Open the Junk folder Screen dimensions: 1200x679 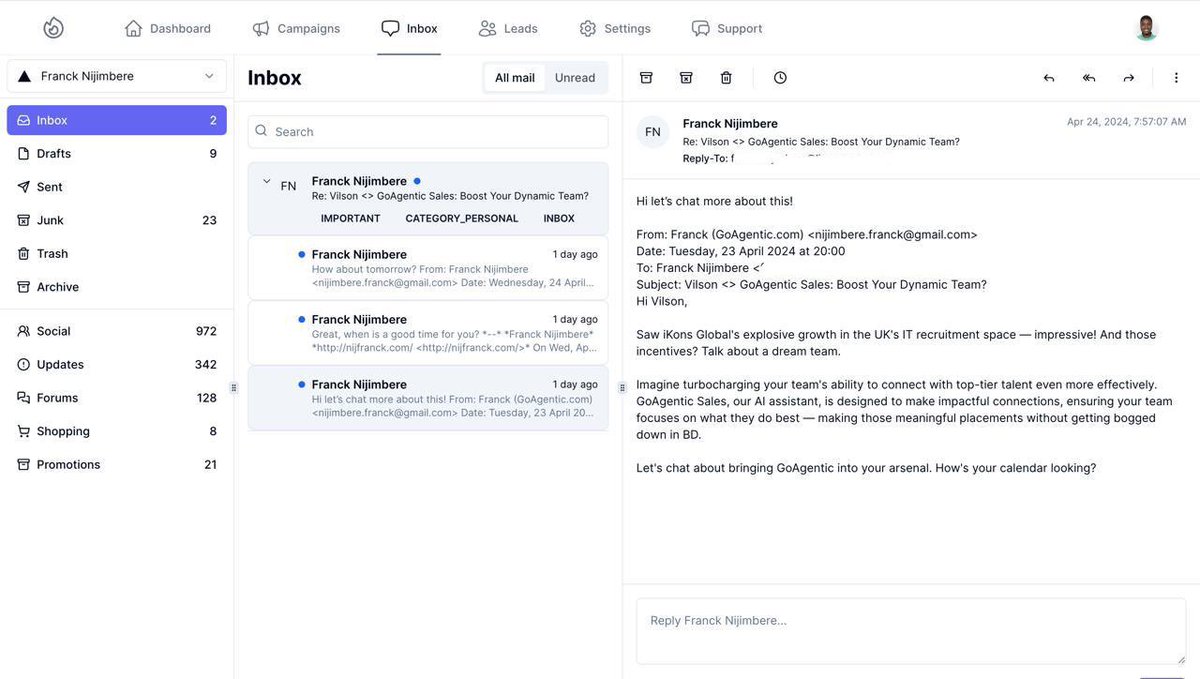49,217
